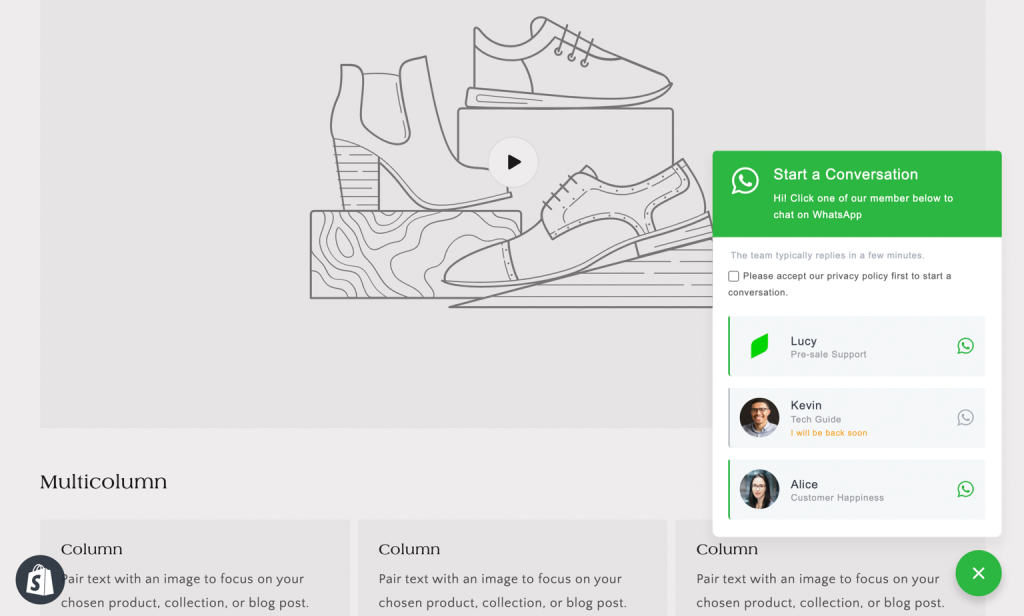Image resolution: width=1024 pixels, height=616 pixels.
Task: Close the WhatsApp chat widget
Action: pos(978,573)
